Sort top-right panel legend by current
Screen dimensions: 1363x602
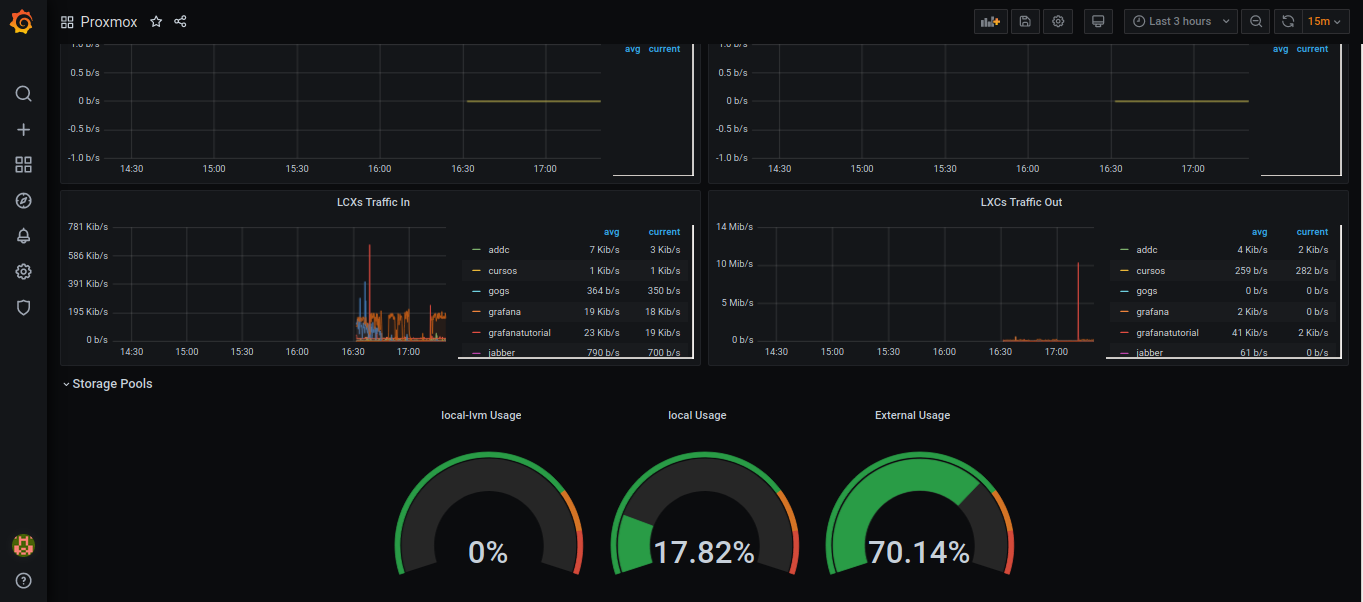pos(1312,49)
